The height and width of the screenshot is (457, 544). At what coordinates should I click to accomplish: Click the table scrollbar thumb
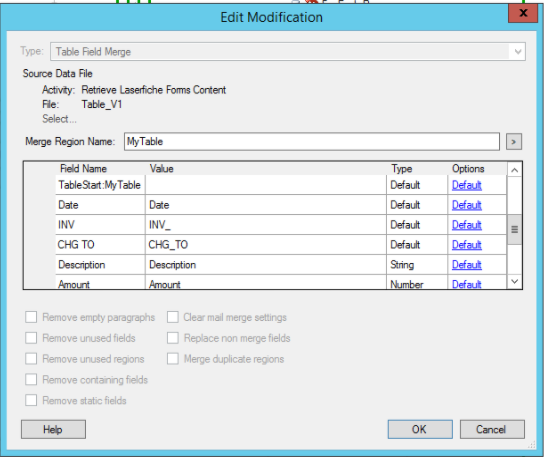pos(515,229)
